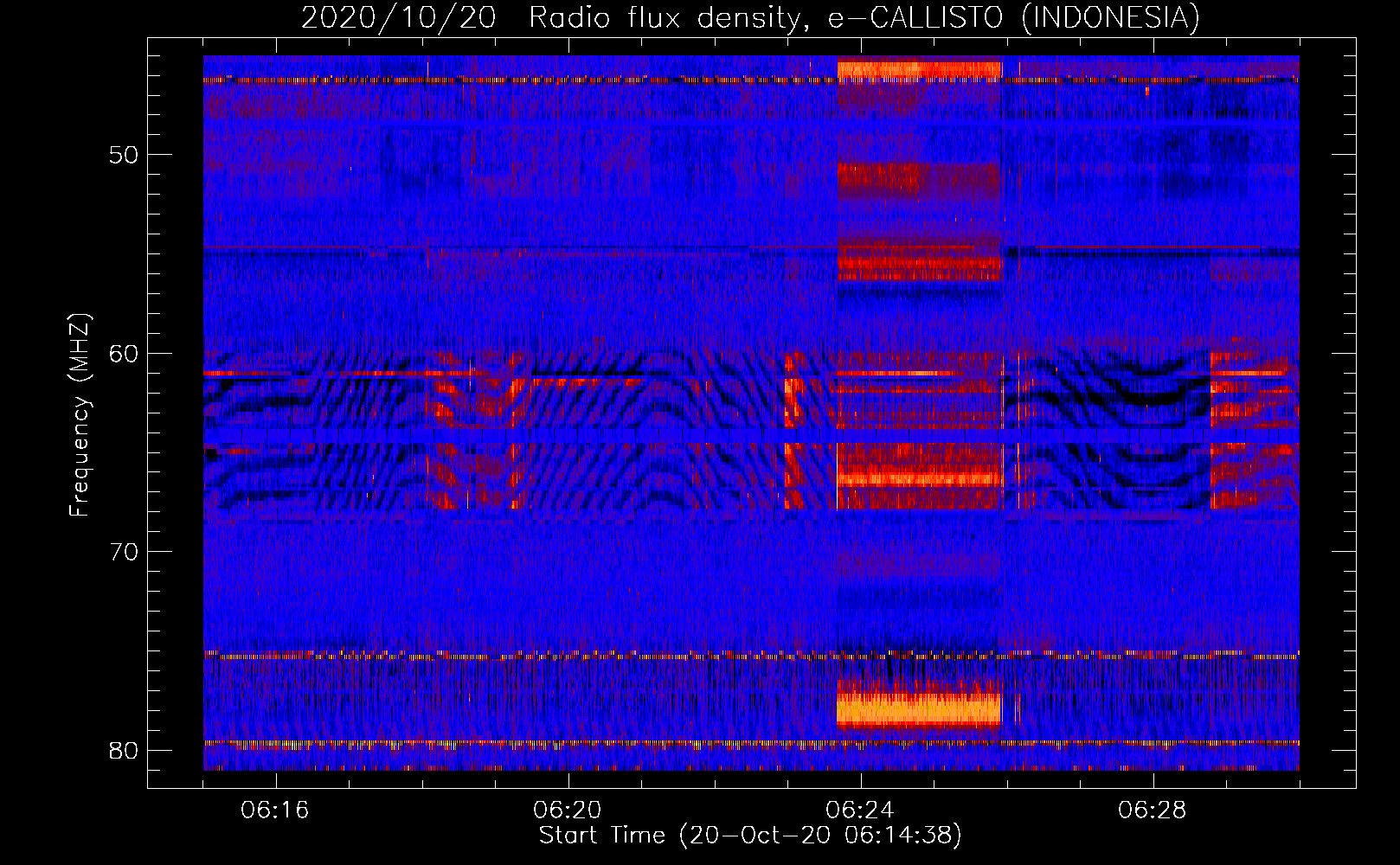1400x865 pixels.
Task: Click the "06:24" time tick label
Action: pos(860,811)
